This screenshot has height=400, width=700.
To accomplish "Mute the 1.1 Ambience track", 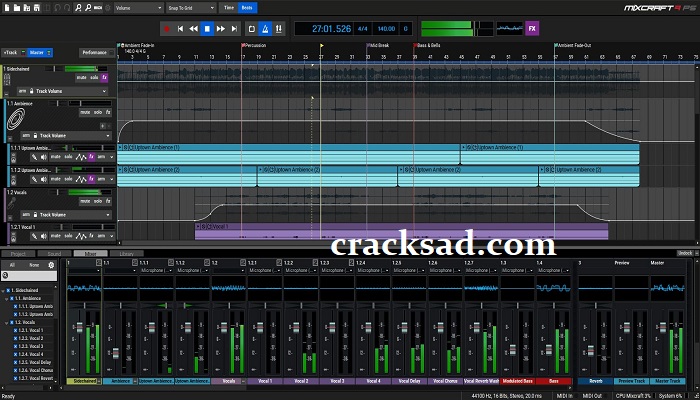I will [85, 112].
